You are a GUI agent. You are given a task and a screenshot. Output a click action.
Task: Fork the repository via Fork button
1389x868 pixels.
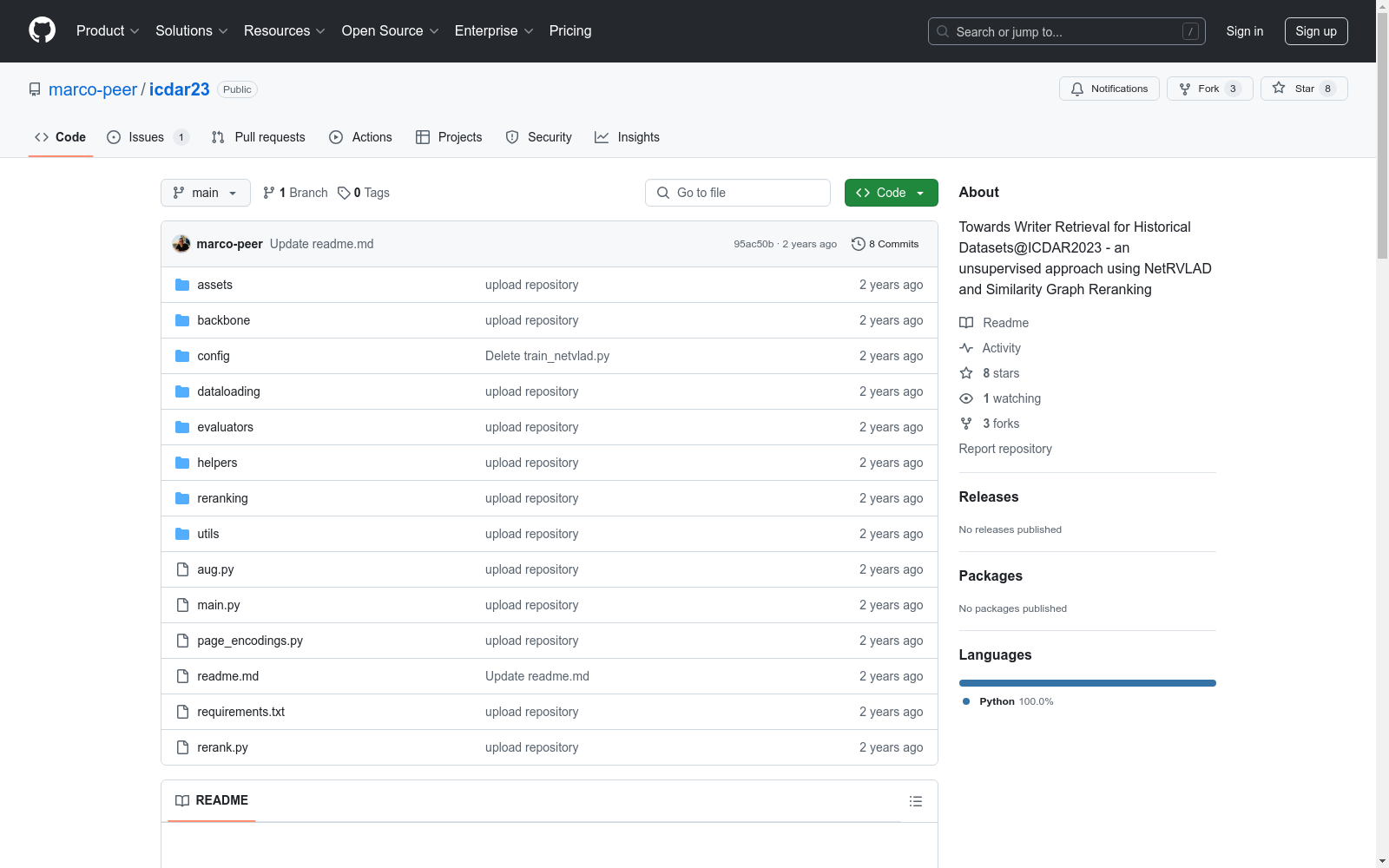pyautogui.click(x=1209, y=89)
